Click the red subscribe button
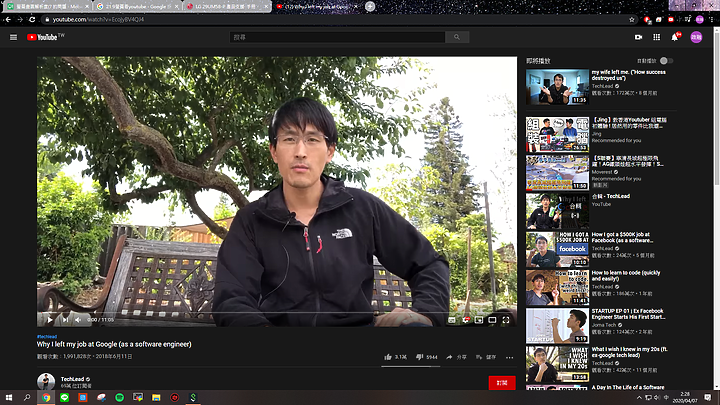The image size is (720, 405). tap(502, 382)
